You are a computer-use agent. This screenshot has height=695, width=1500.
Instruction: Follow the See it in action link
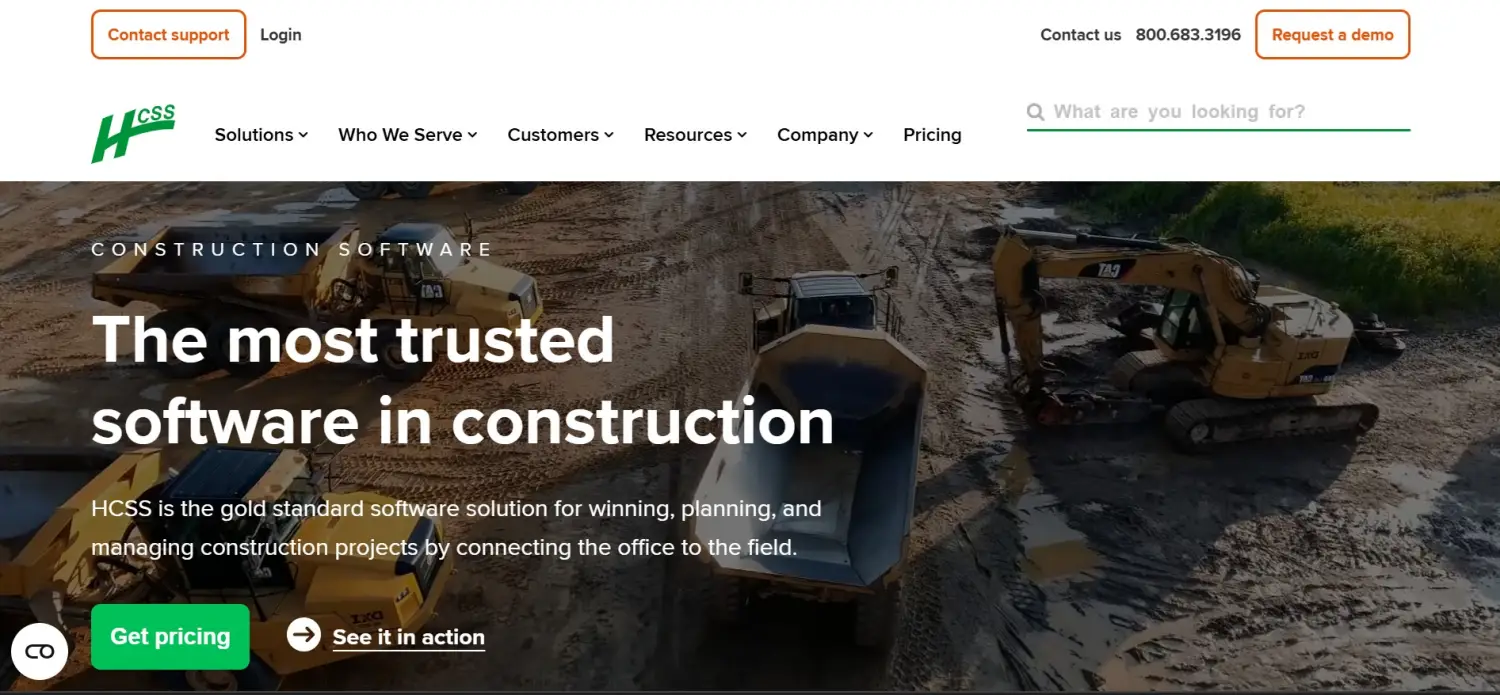pos(409,637)
